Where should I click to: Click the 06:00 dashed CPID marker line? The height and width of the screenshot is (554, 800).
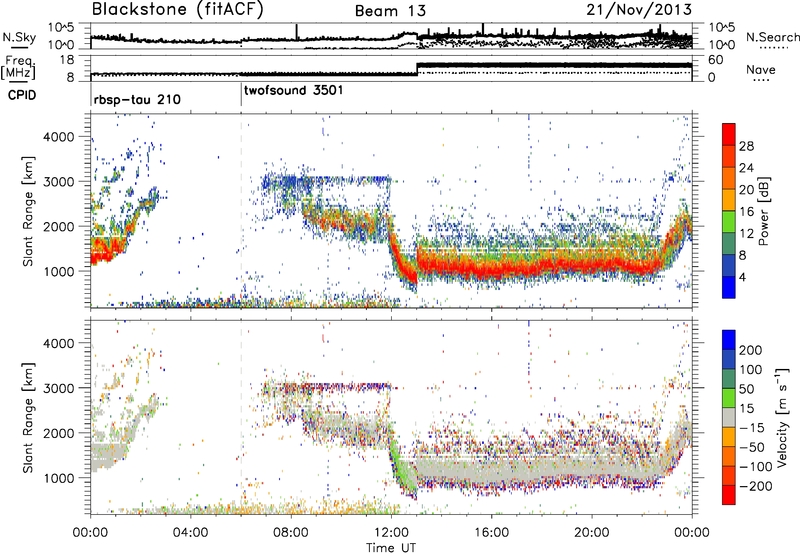point(241,211)
